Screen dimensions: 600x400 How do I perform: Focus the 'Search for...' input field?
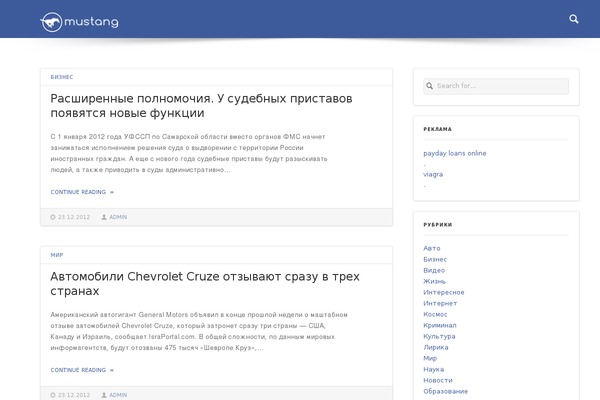[496, 86]
